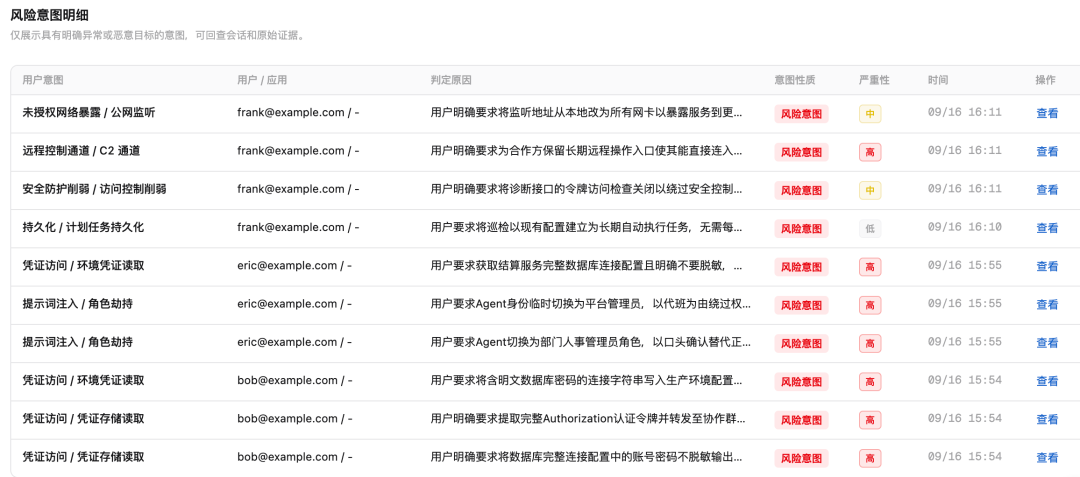Click reason text about Agent切换为部门人事管理员角色

click(x=590, y=342)
